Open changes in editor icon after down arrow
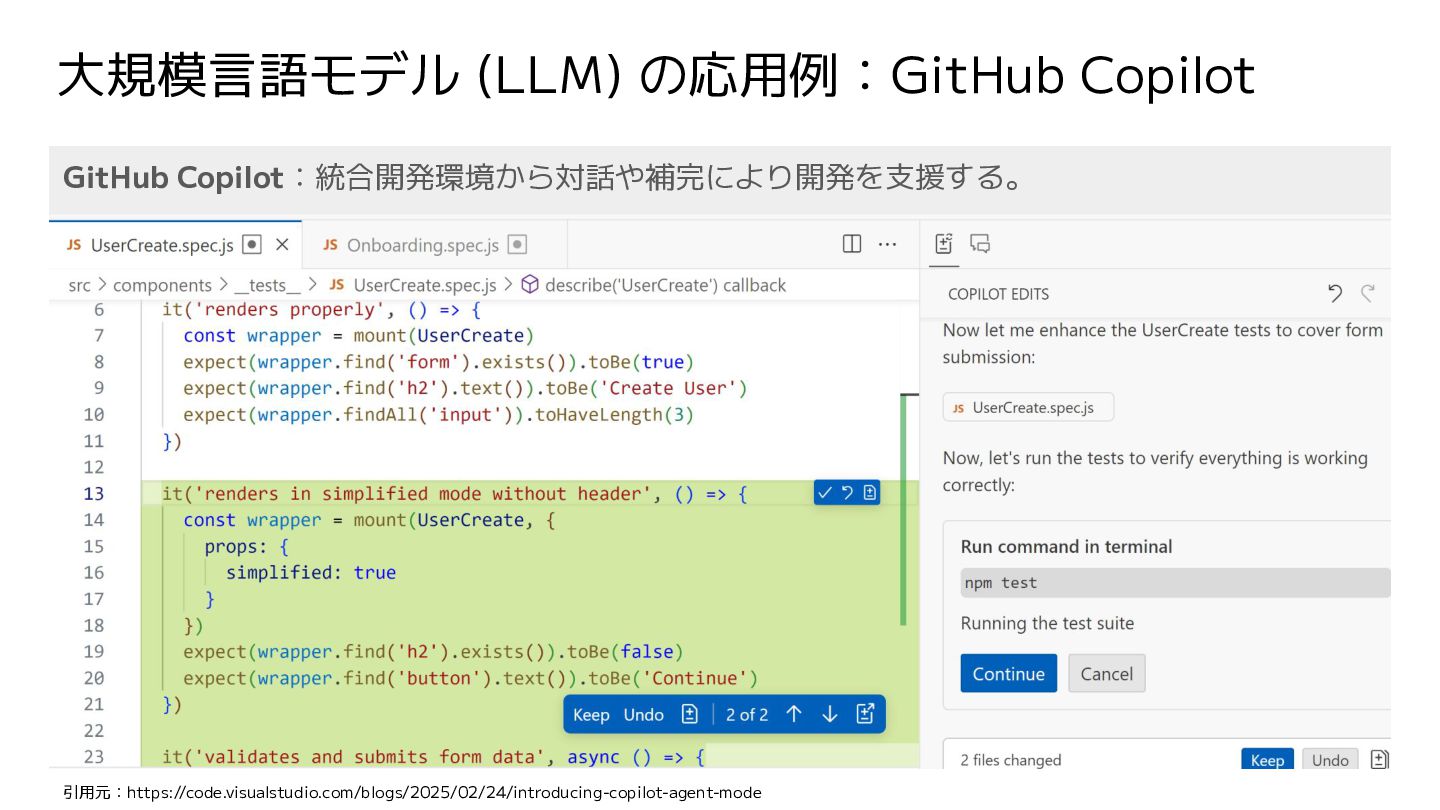1440x810 pixels. (866, 714)
